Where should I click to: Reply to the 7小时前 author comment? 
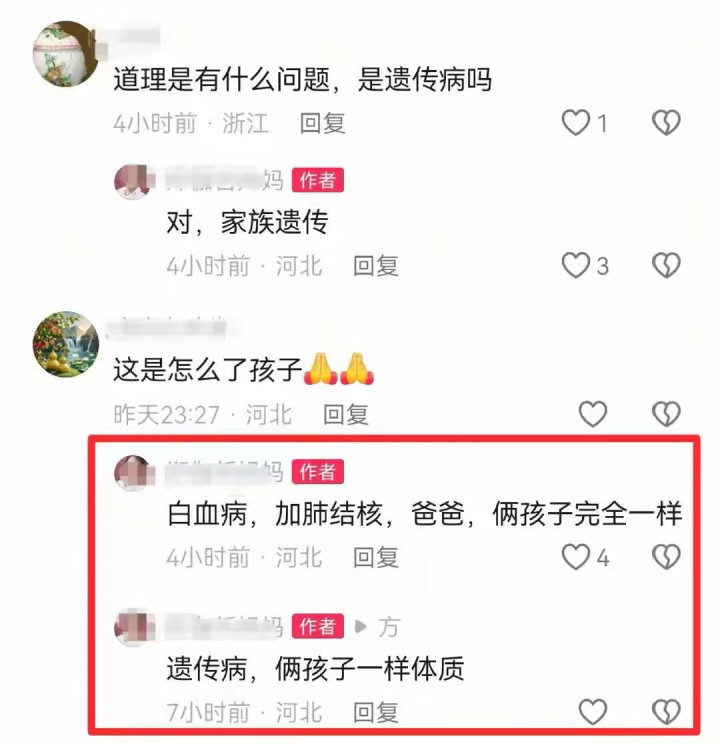(375, 713)
